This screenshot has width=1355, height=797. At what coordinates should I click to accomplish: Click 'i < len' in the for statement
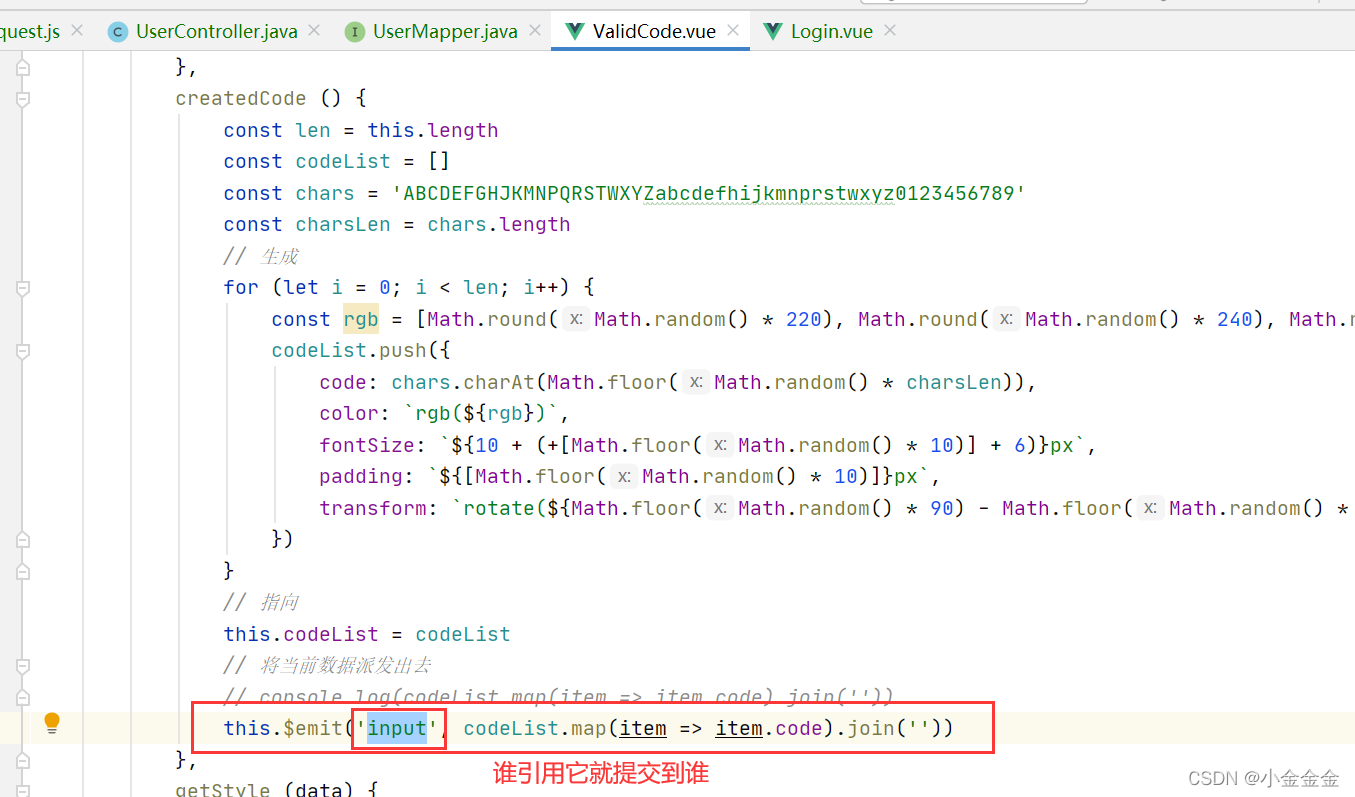coord(456,287)
